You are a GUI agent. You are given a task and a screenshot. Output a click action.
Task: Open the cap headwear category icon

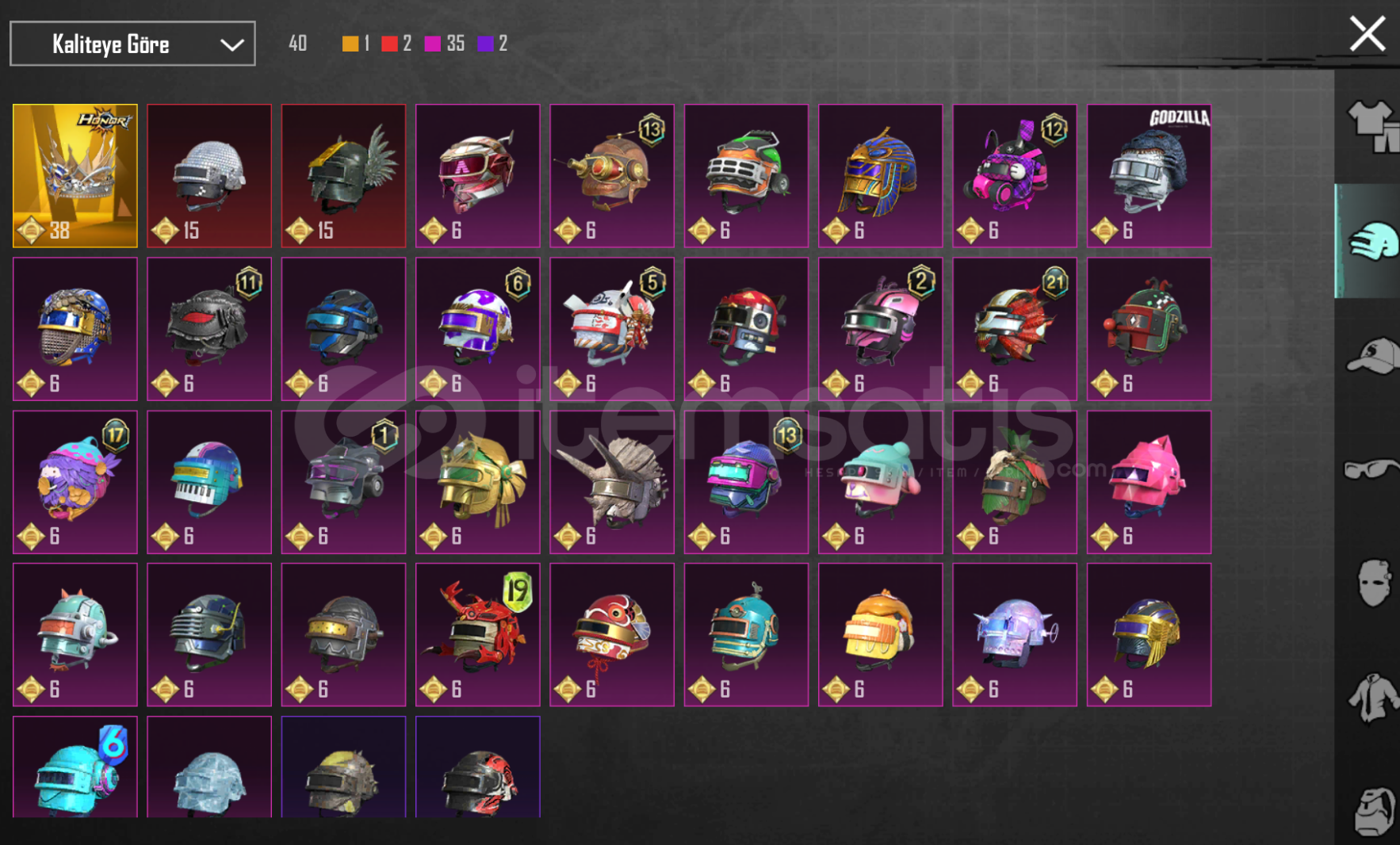point(1372,355)
